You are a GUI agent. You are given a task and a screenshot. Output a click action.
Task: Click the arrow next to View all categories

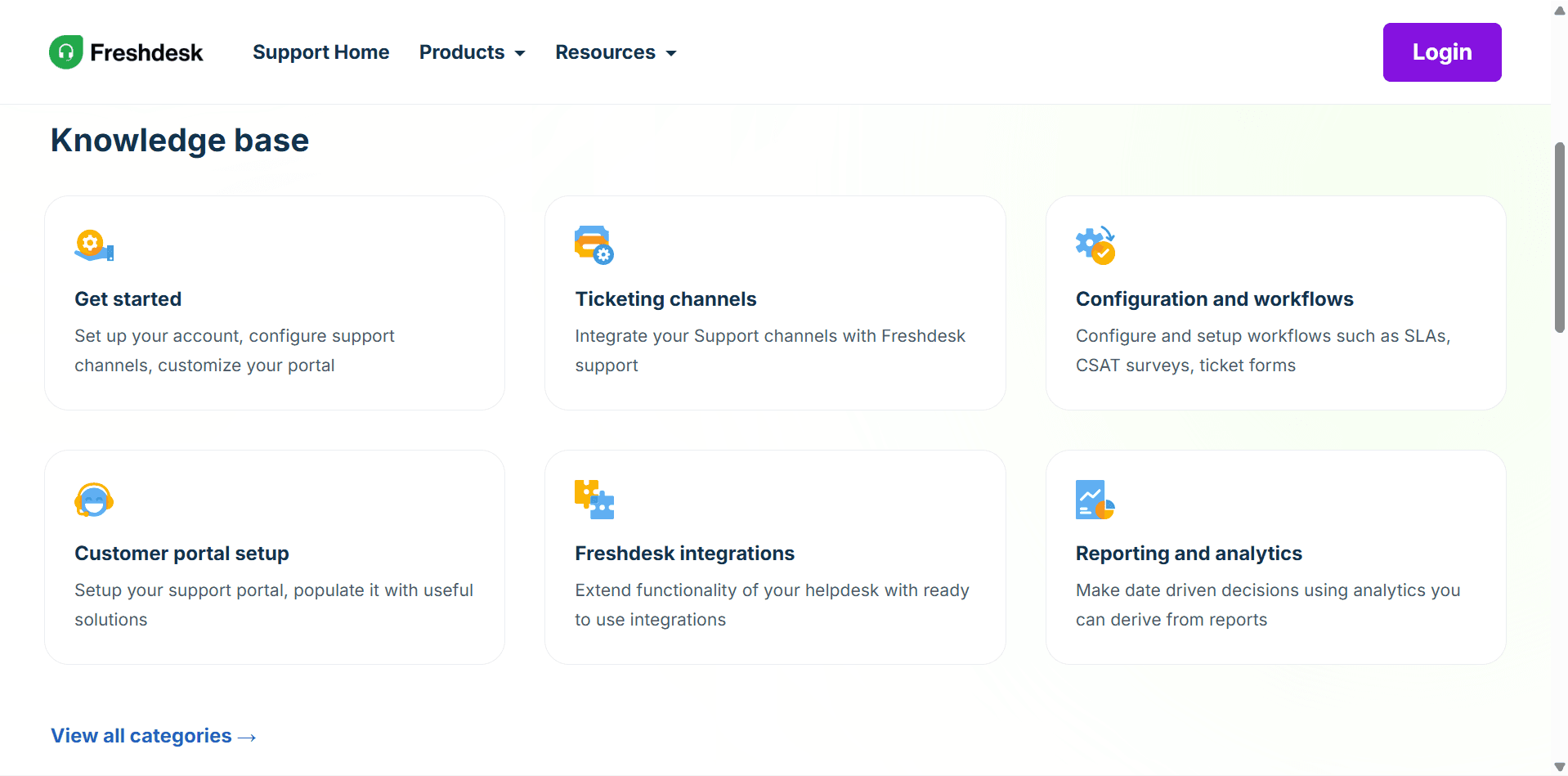247,738
